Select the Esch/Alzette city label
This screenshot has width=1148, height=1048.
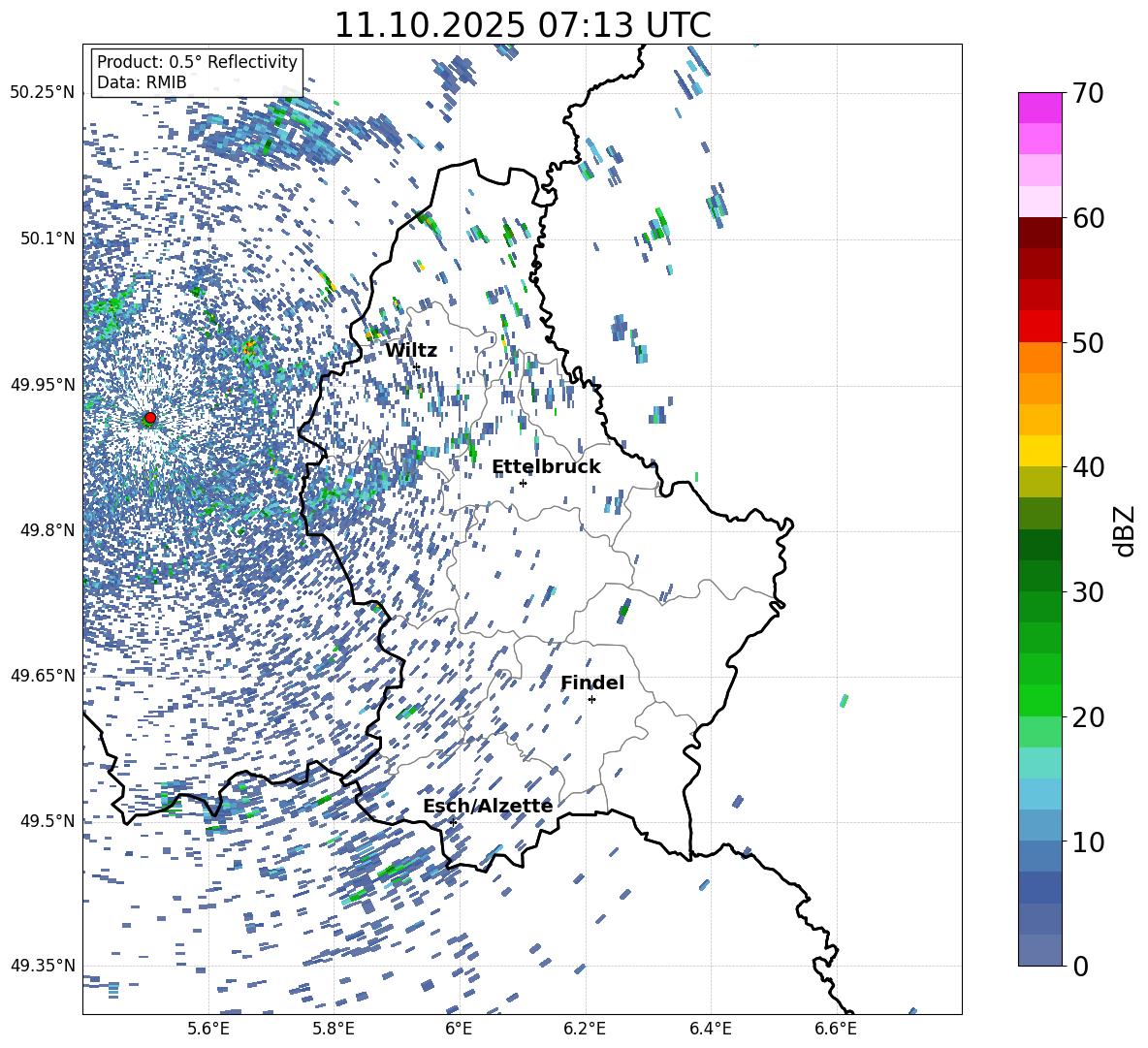point(488,806)
